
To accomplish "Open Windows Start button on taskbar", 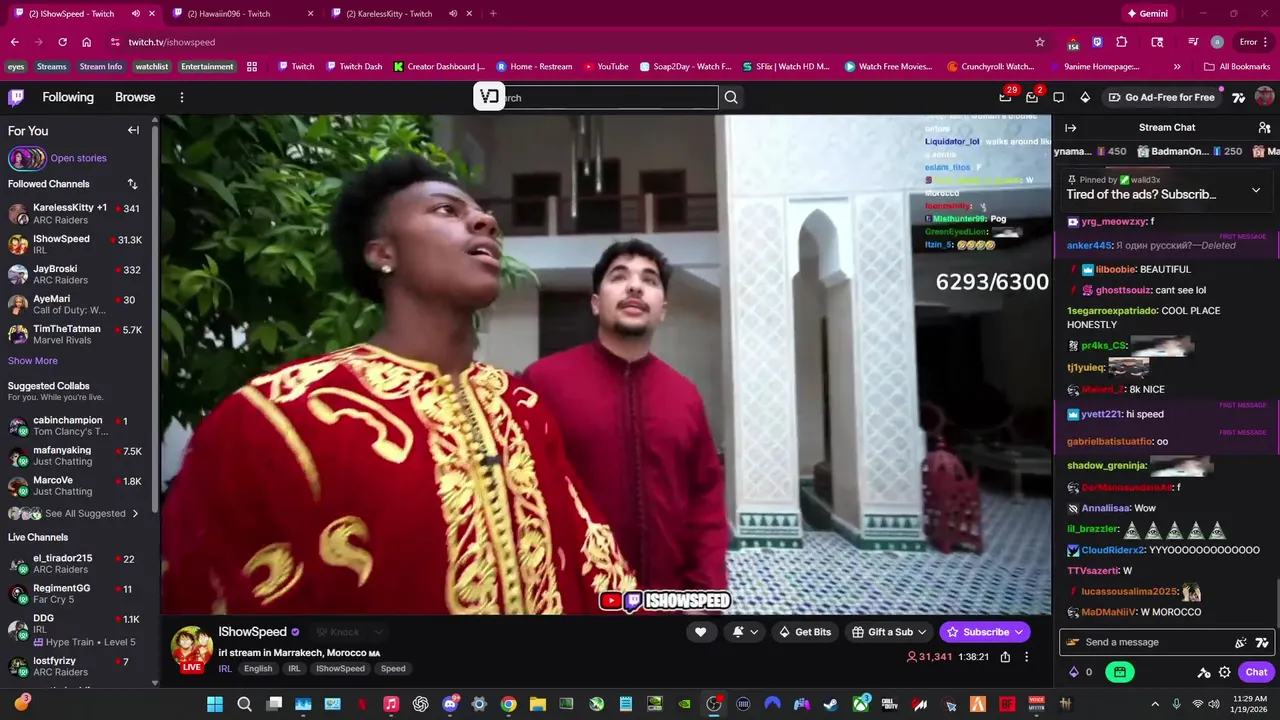I will 215,704.
